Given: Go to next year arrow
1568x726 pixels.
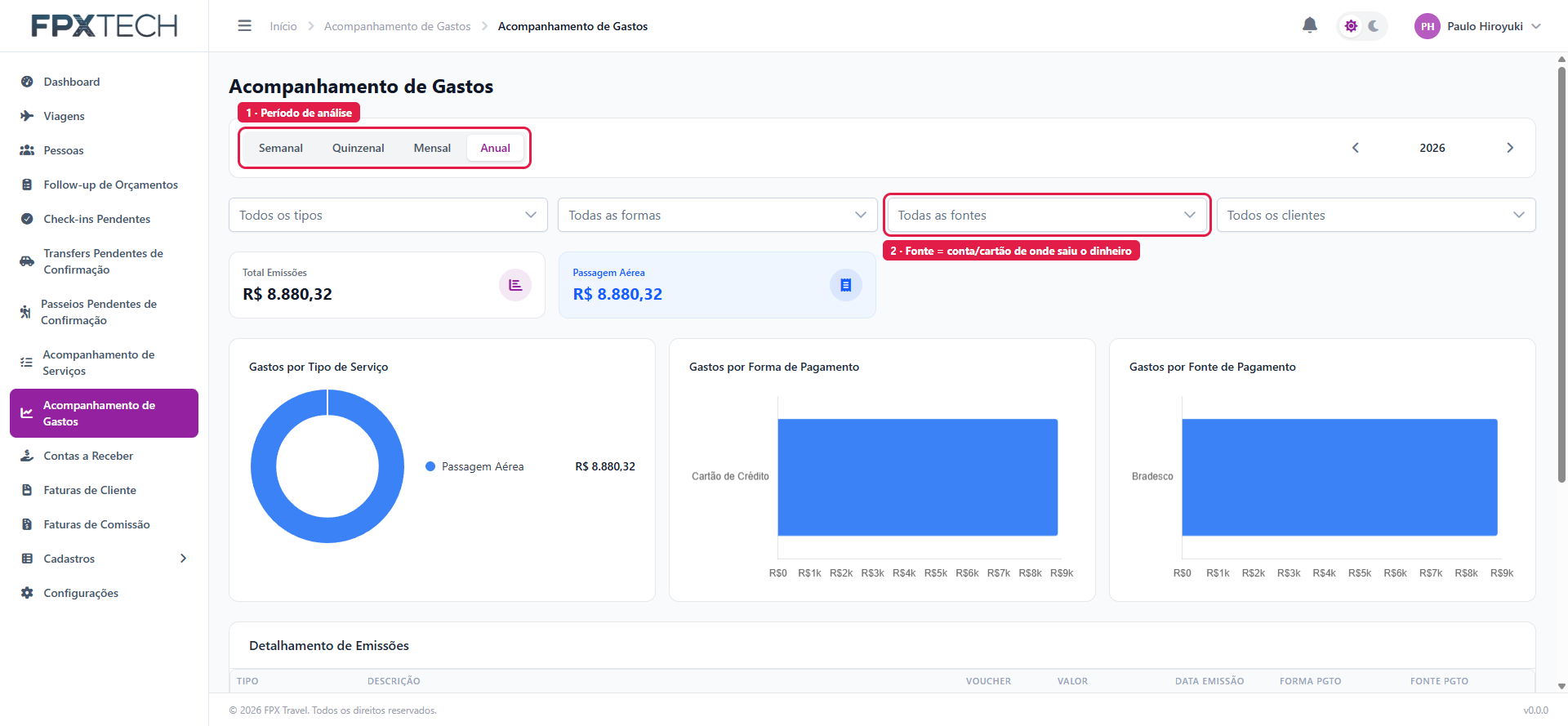Looking at the screenshot, I should [x=1510, y=148].
